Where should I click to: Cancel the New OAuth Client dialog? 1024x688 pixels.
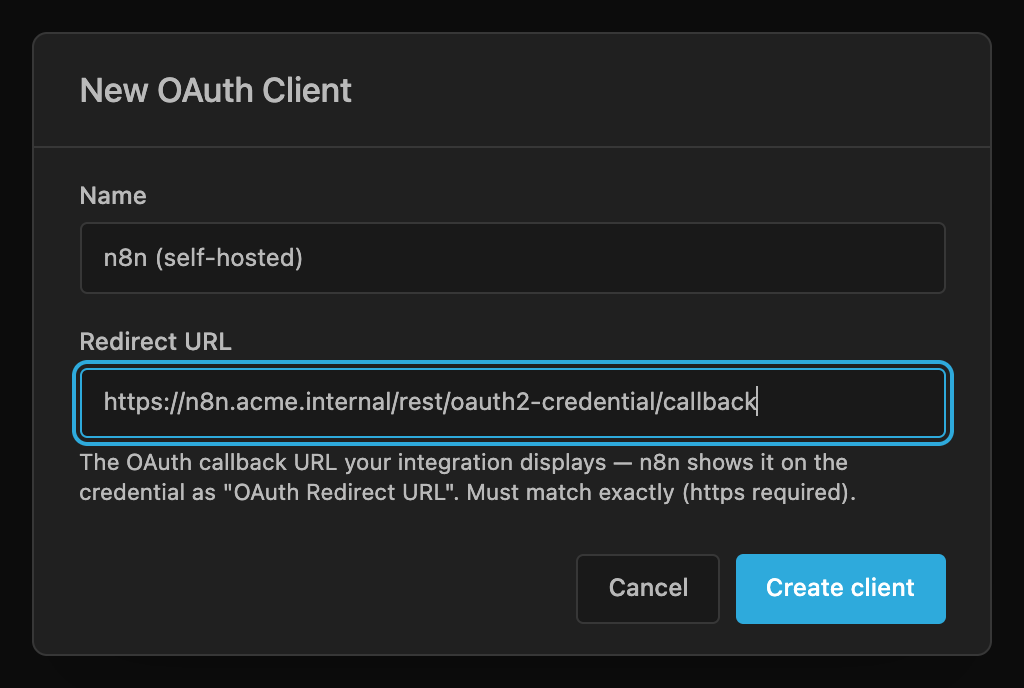pyautogui.click(x=648, y=589)
